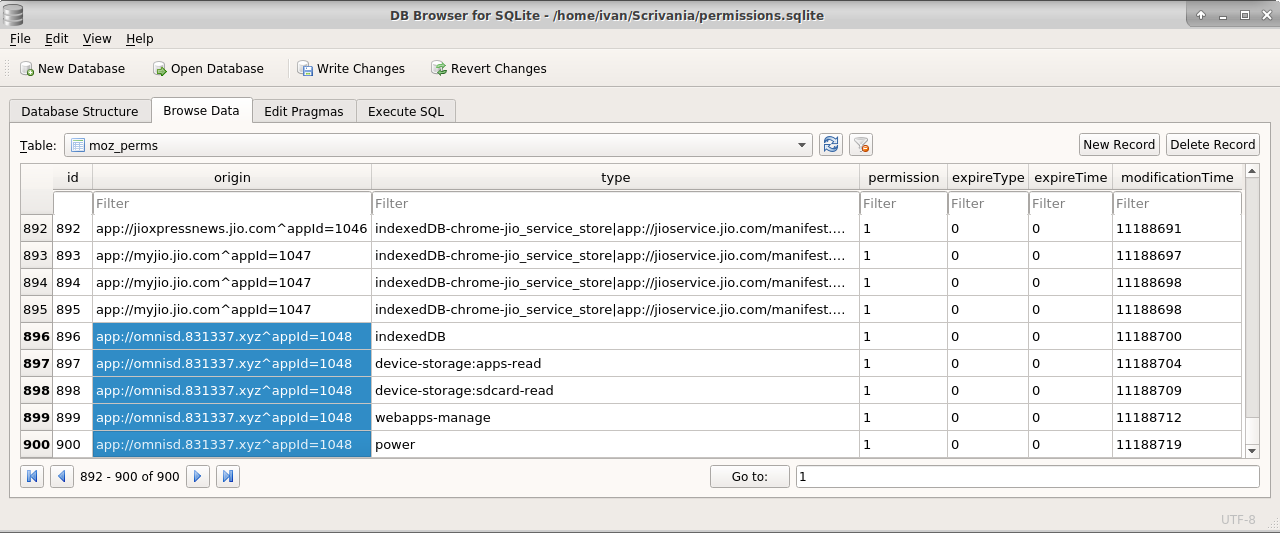
Task: Click the Go to: button
Action: [750, 477]
